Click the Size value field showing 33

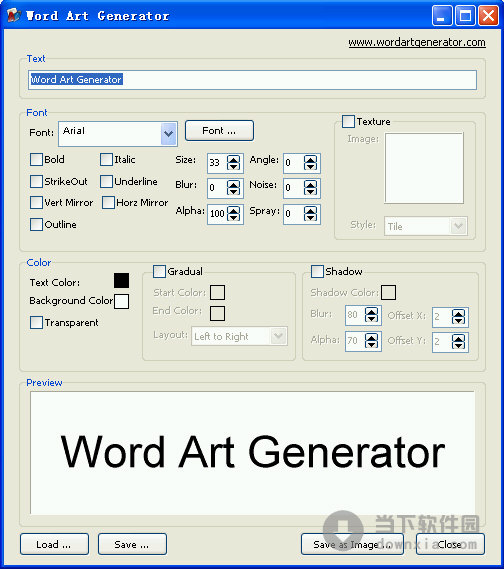(x=217, y=163)
